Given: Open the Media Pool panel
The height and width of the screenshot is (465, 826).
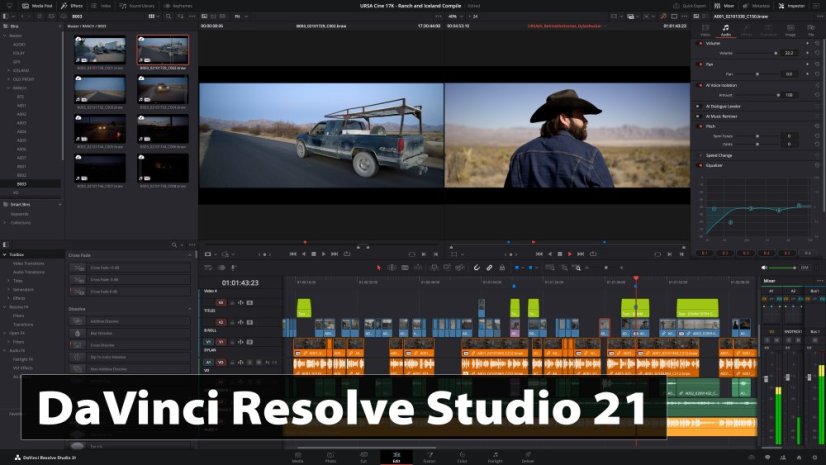Looking at the screenshot, I should pyautogui.click(x=37, y=6).
